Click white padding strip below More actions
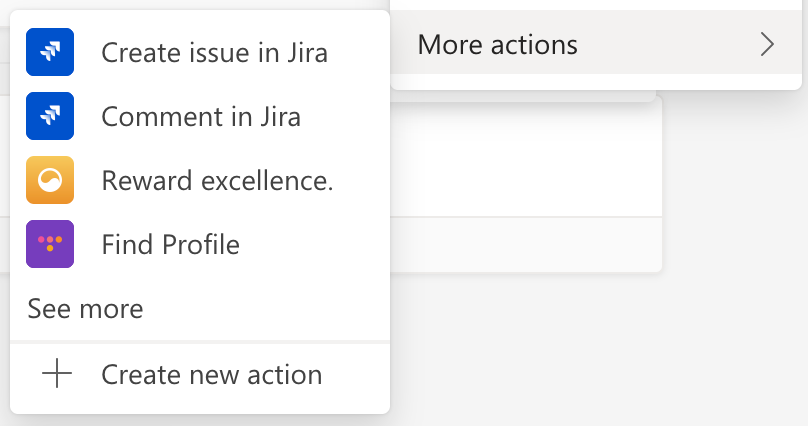The height and width of the screenshot is (426, 808). pos(596,81)
